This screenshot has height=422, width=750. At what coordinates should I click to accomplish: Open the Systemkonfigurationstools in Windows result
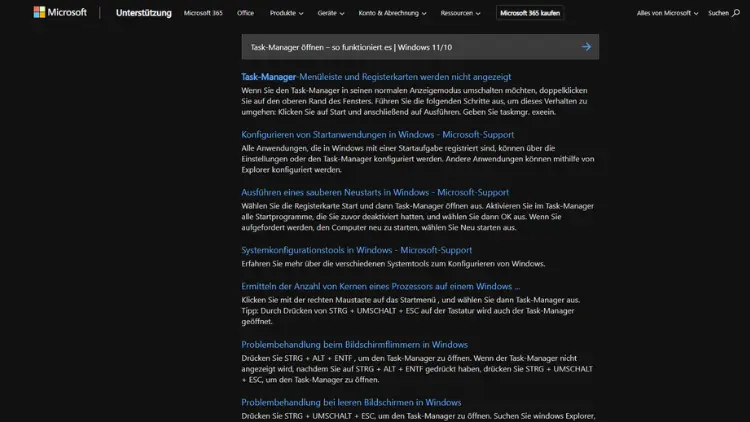click(356, 250)
